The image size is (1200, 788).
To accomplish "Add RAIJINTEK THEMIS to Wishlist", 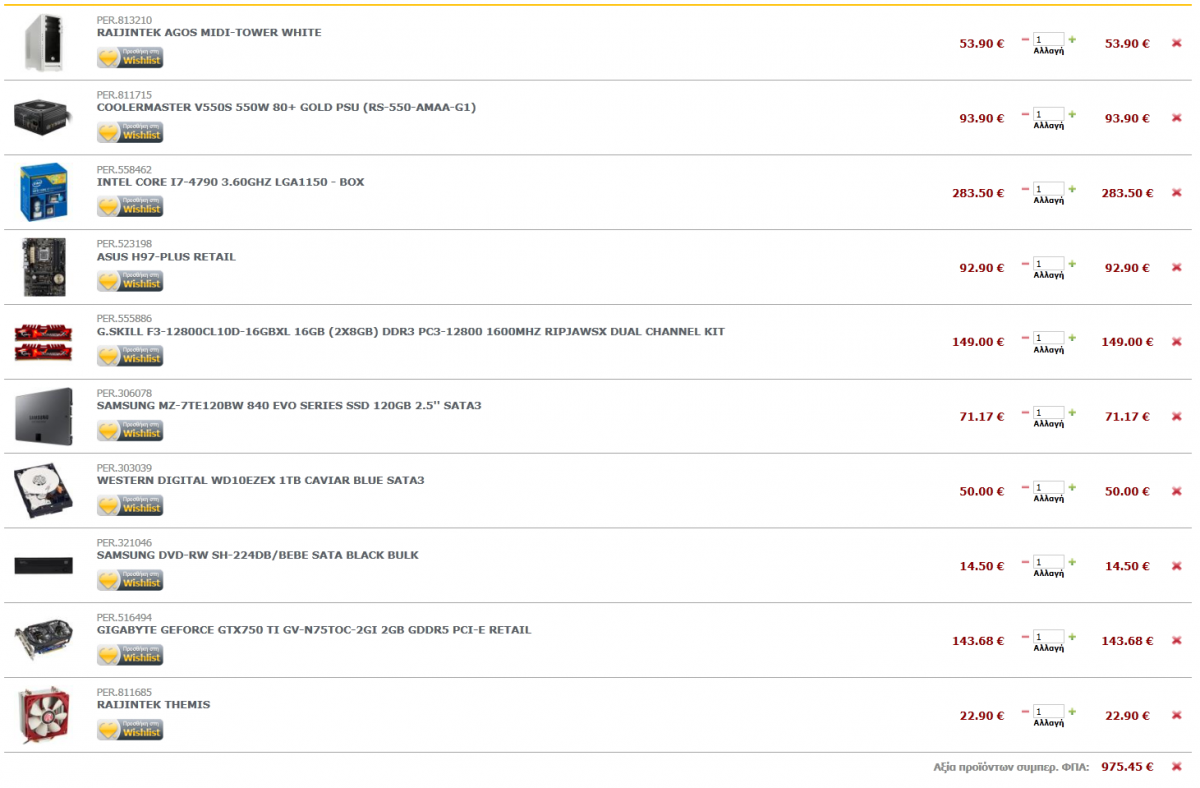I will click(x=130, y=730).
